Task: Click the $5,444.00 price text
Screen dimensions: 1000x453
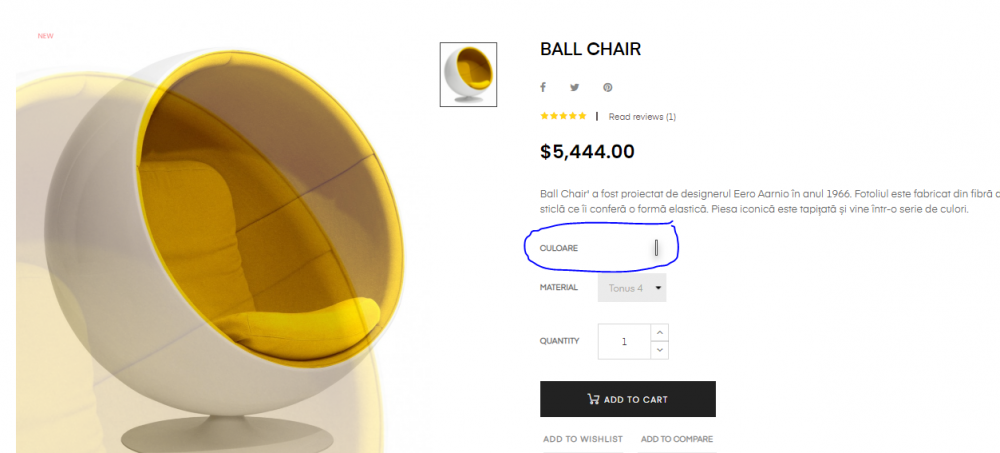Action: [x=587, y=152]
